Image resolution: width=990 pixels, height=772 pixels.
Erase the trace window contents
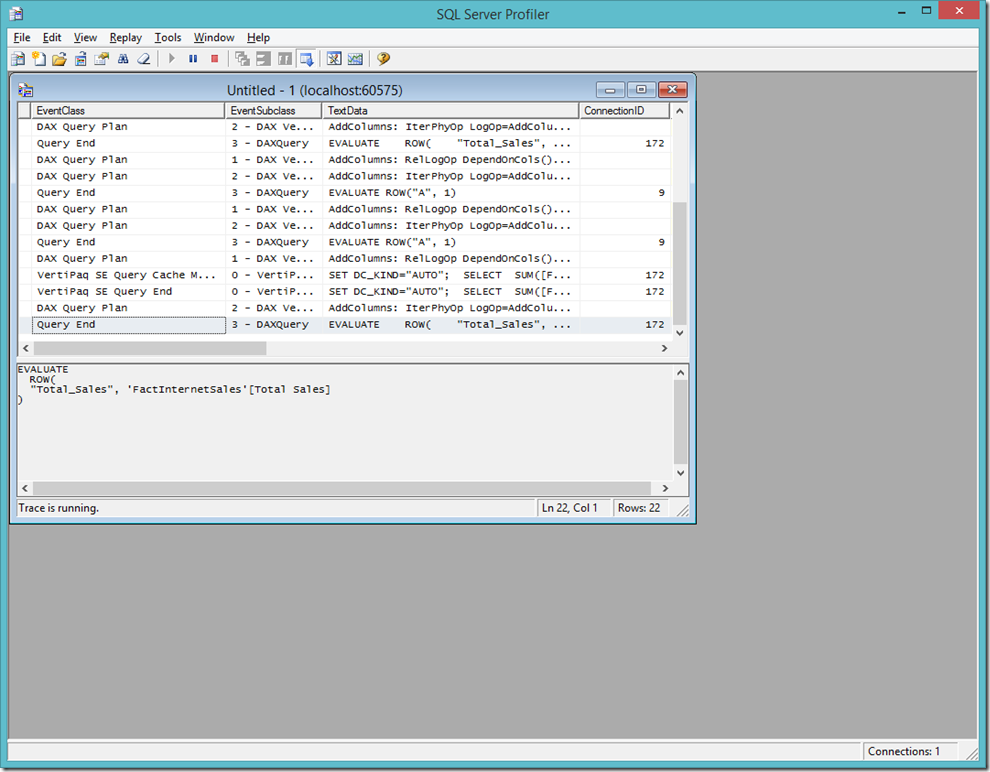click(x=143, y=58)
